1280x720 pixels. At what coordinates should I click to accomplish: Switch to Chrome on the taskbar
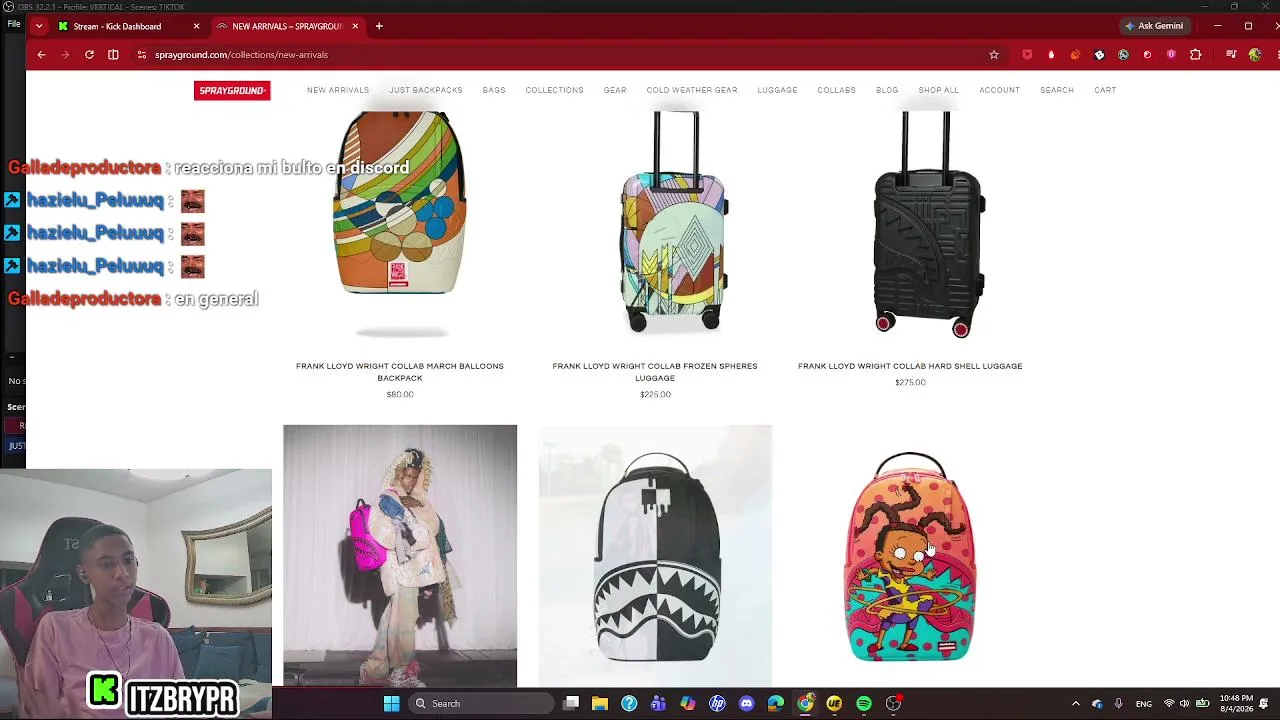click(805, 704)
